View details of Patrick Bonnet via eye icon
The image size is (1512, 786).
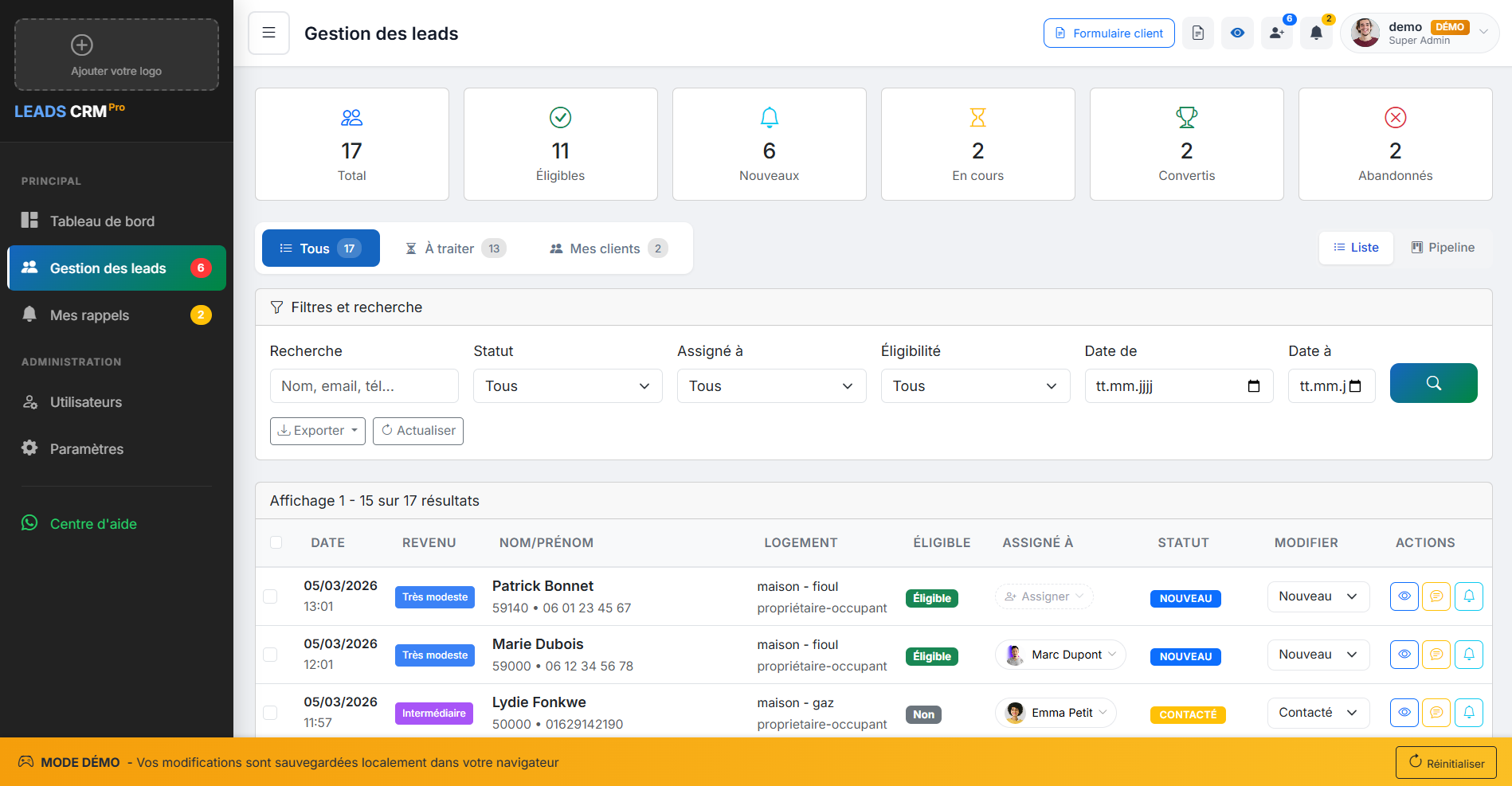click(1404, 596)
